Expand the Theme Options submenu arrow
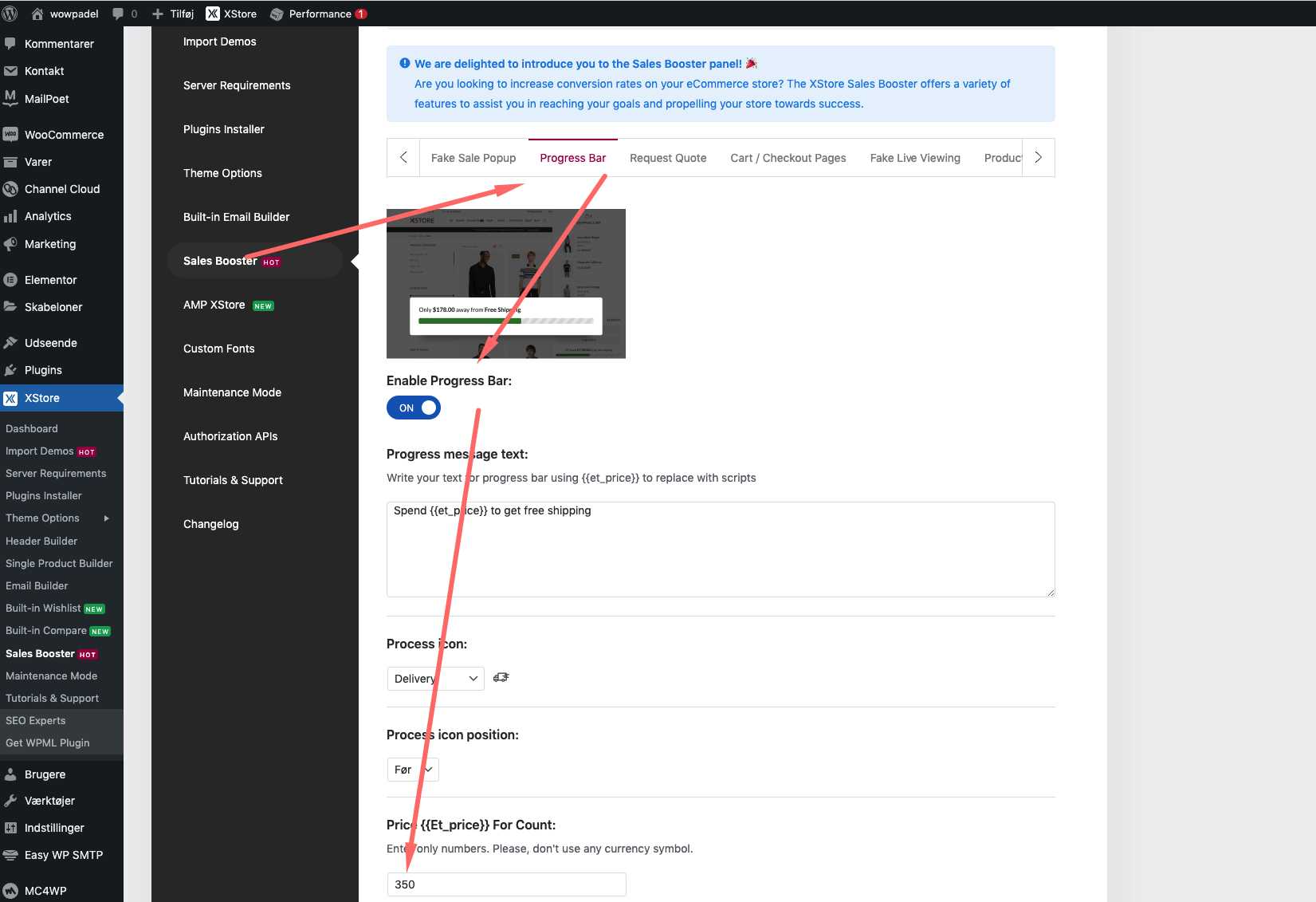The width and height of the screenshot is (1316, 902). 106,518
